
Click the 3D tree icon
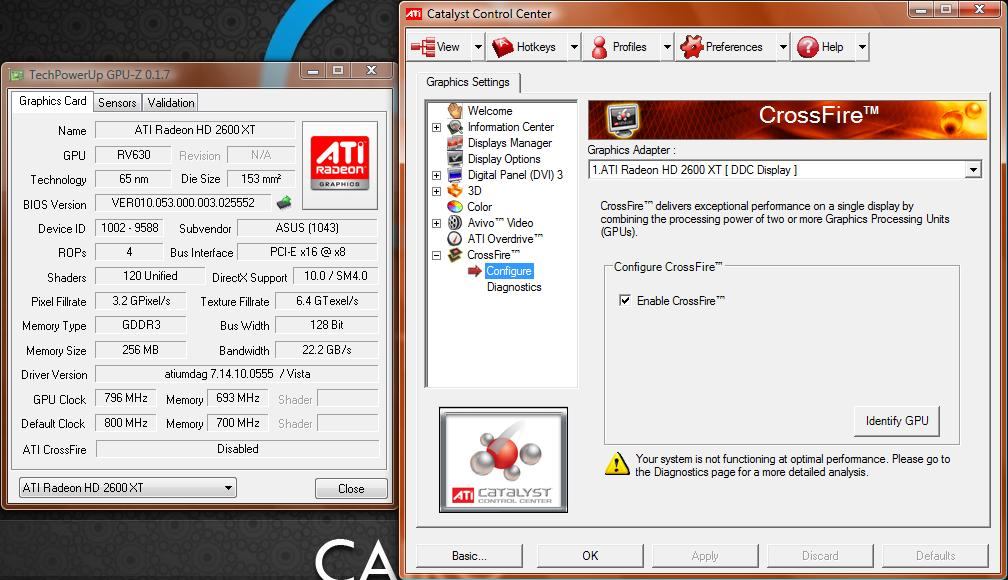pyautogui.click(x=455, y=191)
